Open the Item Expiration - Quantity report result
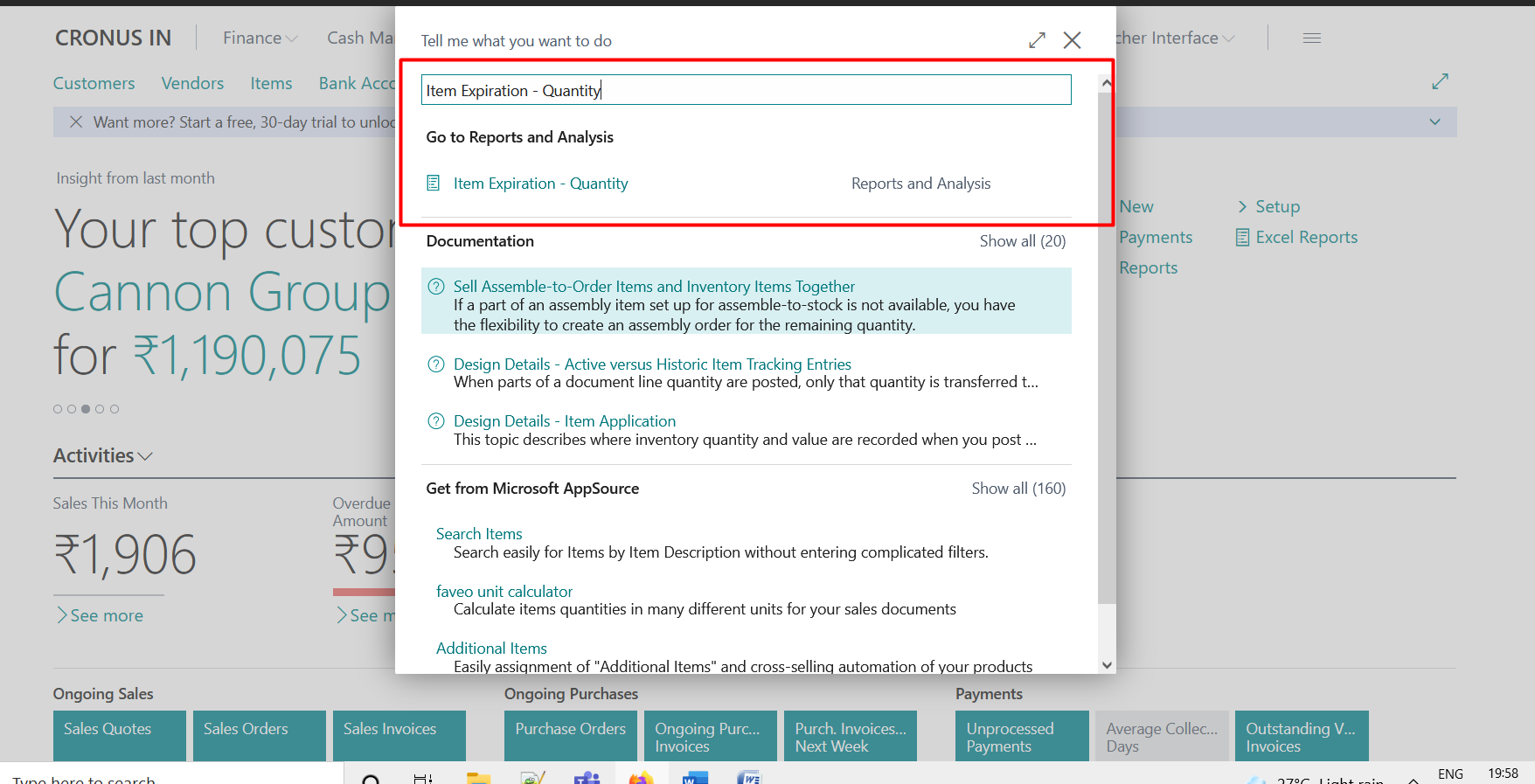 pos(540,184)
